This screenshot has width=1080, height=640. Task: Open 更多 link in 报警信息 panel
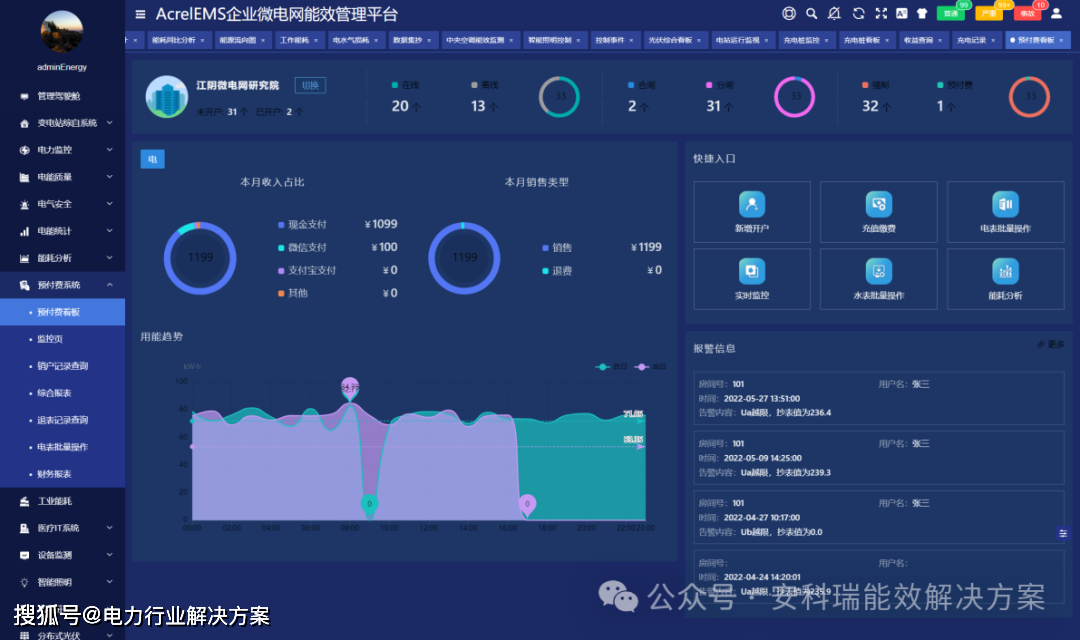[1051, 344]
